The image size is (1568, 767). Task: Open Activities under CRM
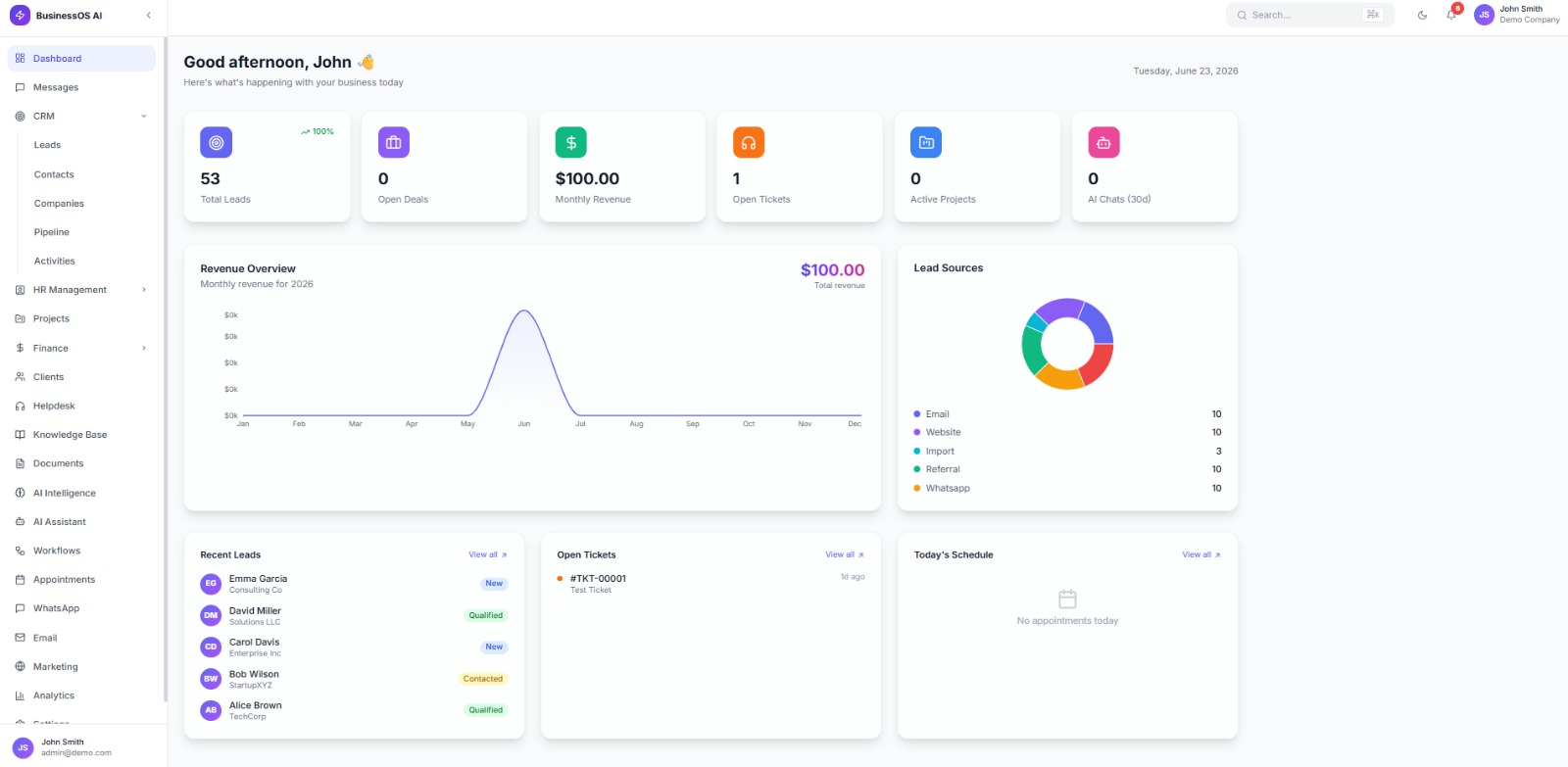(x=54, y=262)
